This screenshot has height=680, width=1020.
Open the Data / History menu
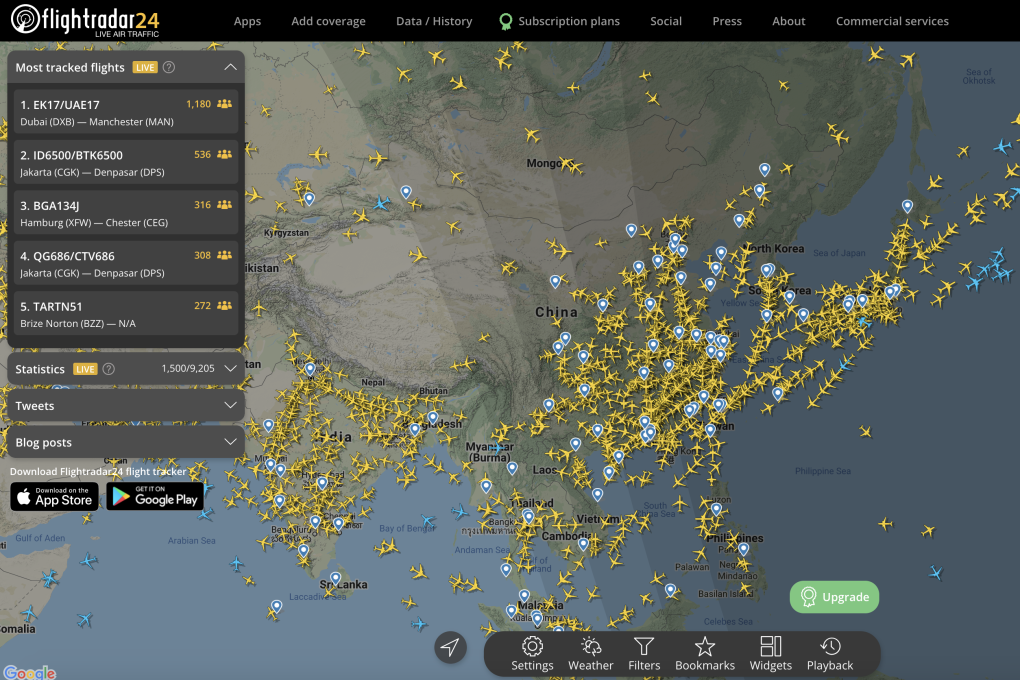click(434, 20)
